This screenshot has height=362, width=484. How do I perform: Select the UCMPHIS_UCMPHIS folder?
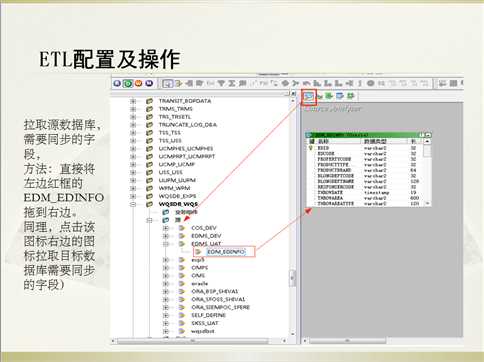point(186,148)
